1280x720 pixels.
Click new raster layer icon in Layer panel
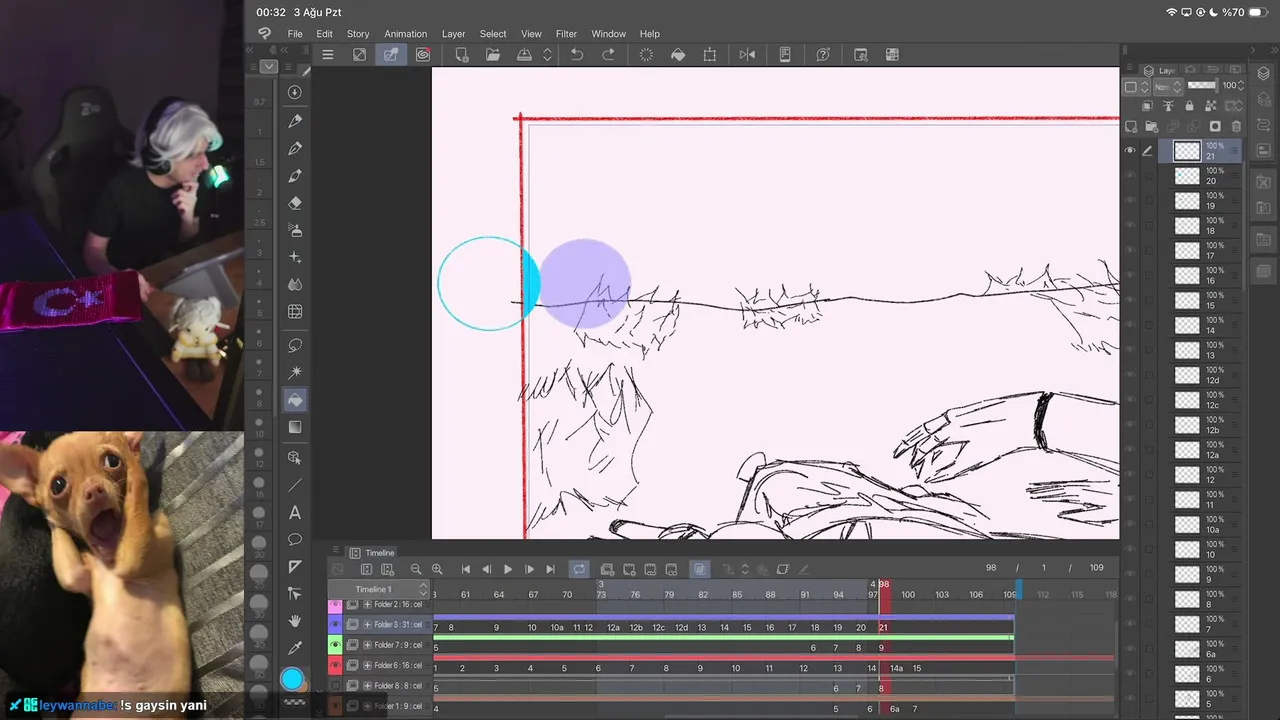pyautogui.click(x=1131, y=127)
